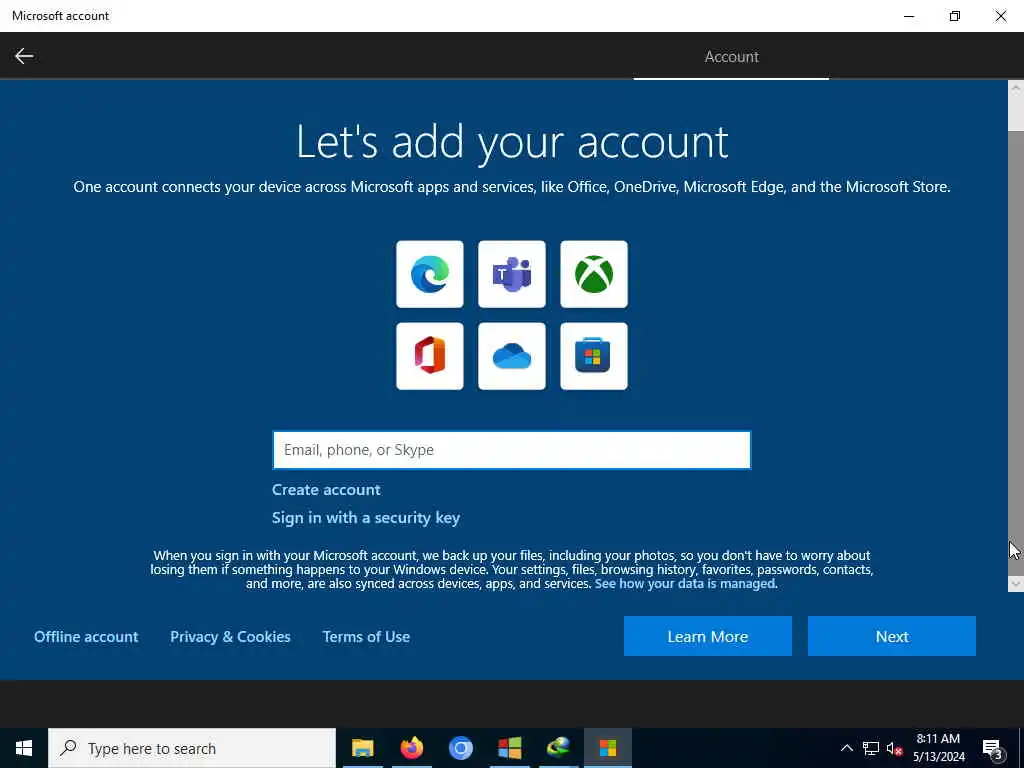This screenshot has width=1024, height=768.
Task: Click the Xbox app tile
Action: point(594,274)
